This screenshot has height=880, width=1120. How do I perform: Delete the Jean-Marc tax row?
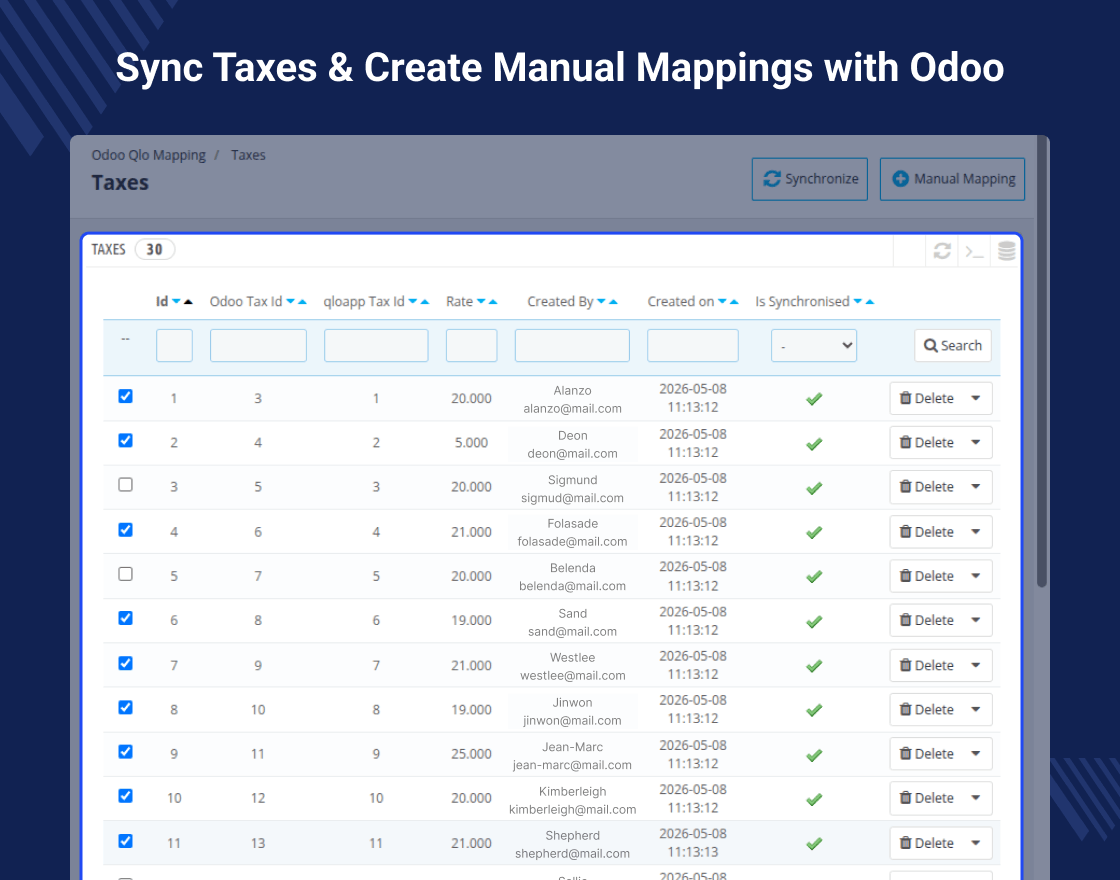[926, 754]
